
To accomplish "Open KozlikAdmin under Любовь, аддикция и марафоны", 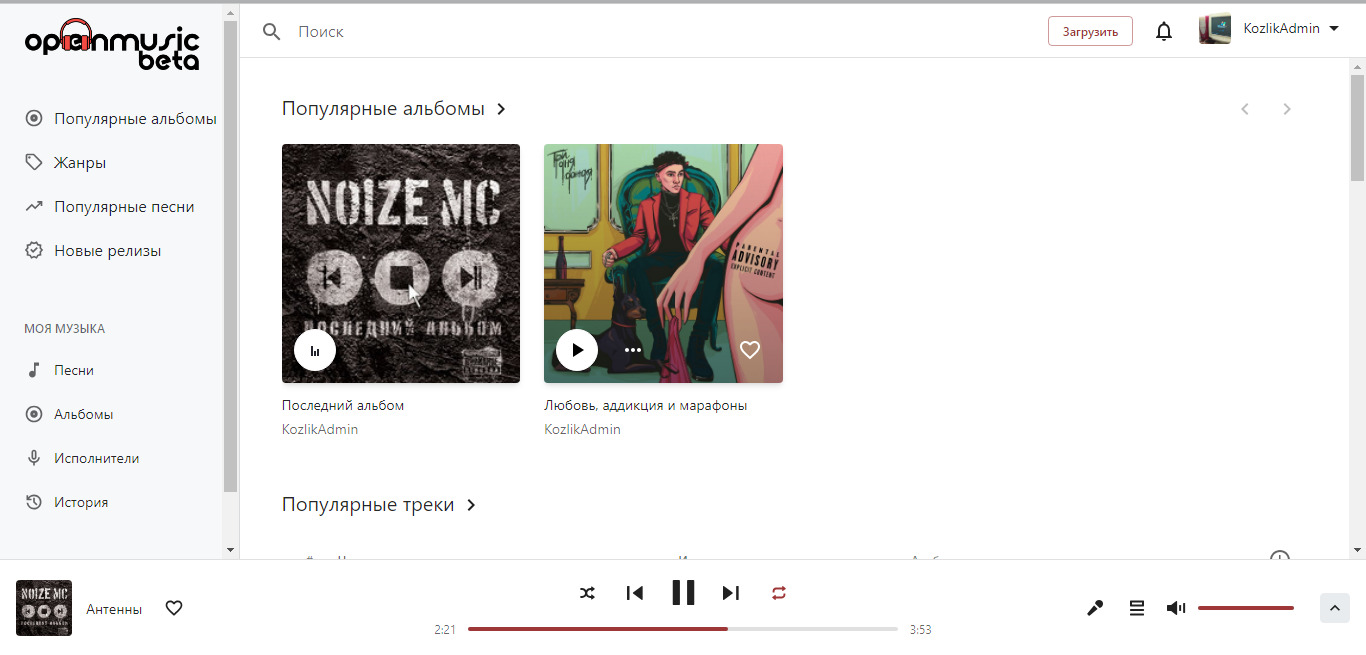I will 582,429.
